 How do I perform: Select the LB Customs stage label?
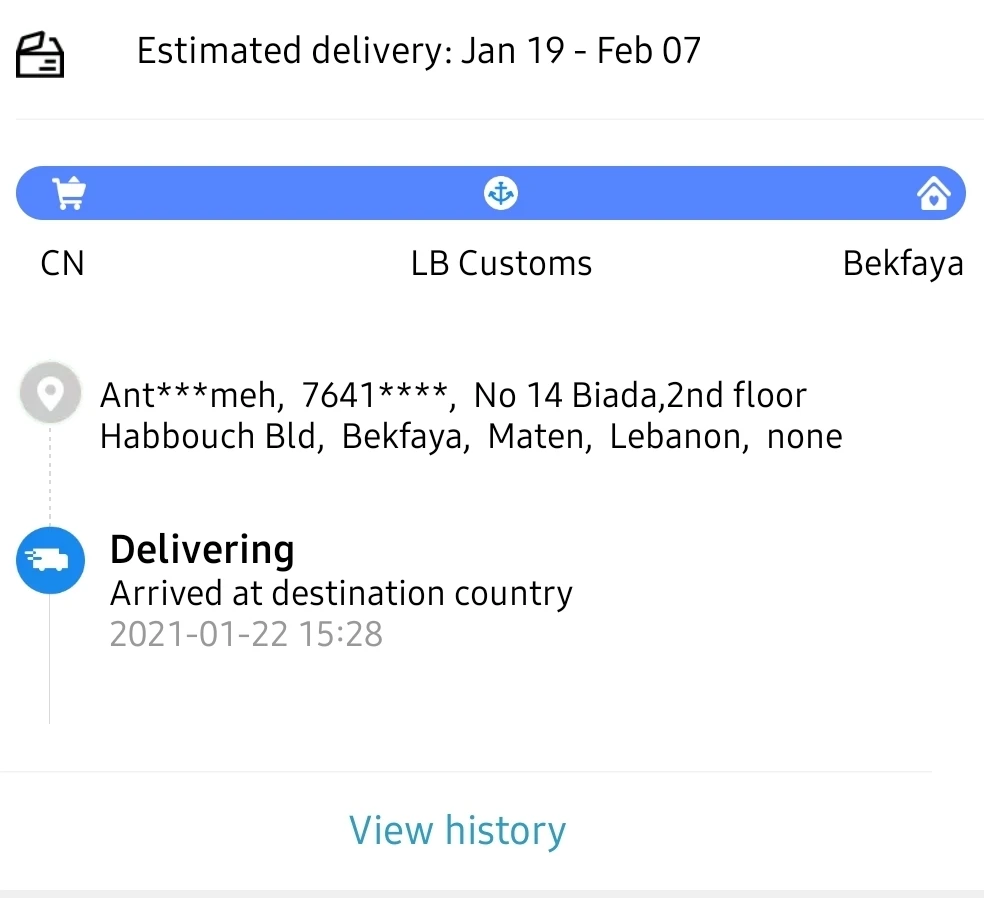coord(501,263)
